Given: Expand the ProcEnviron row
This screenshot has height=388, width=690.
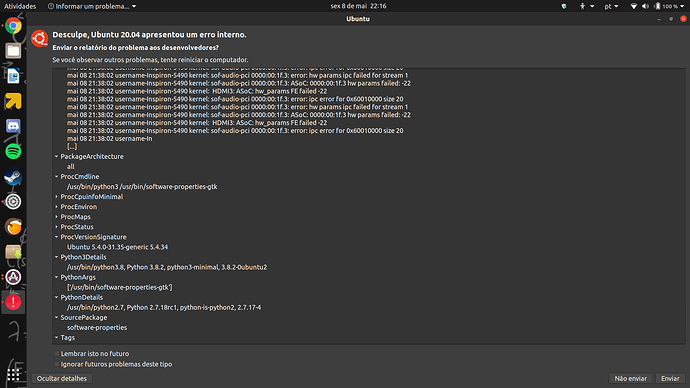Looking at the screenshot, I should tap(56, 207).
